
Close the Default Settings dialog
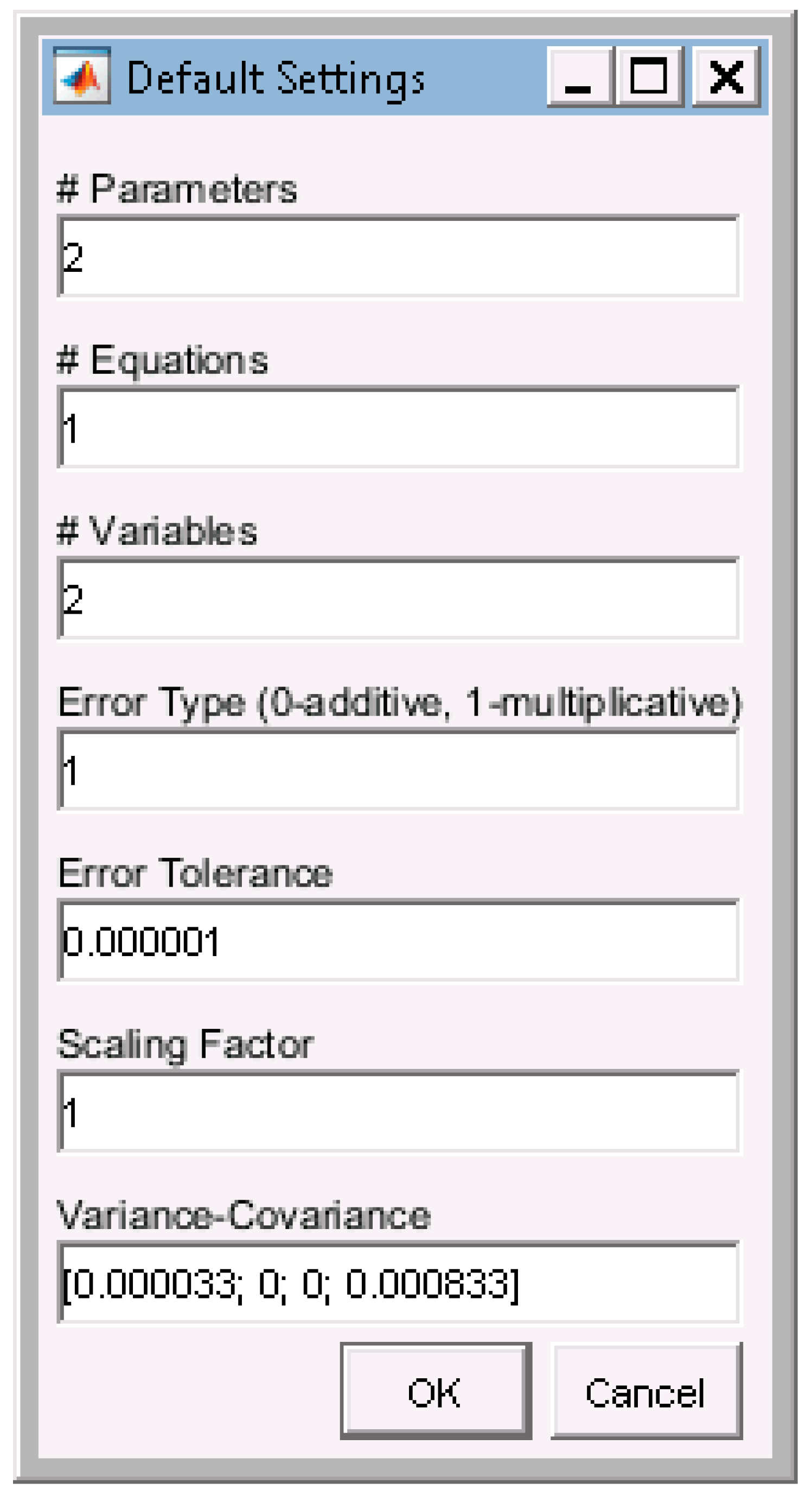click(726, 77)
